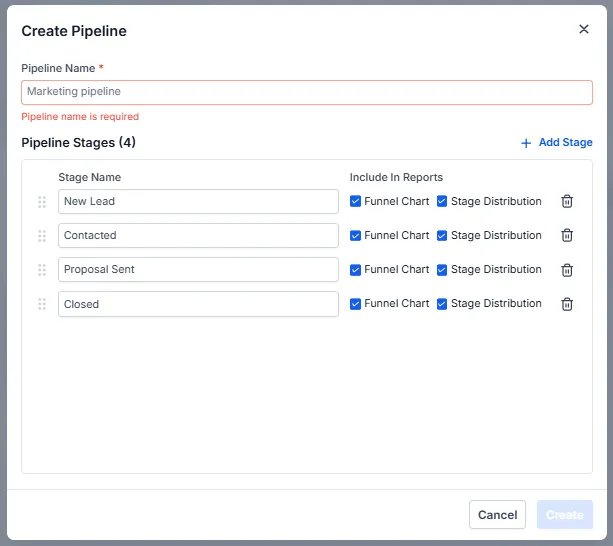Uncheck Funnel Chart for New Lead
The image size is (613, 546).
[355, 201]
